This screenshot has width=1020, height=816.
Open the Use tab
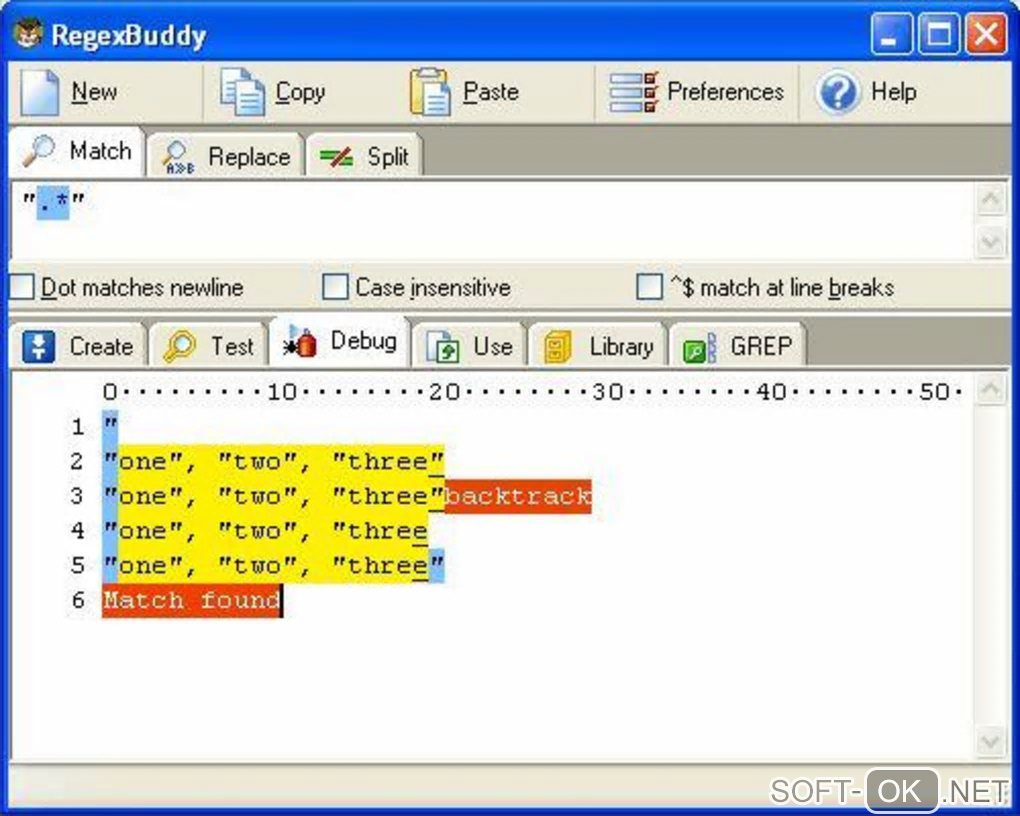pyautogui.click(x=469, y=344)
